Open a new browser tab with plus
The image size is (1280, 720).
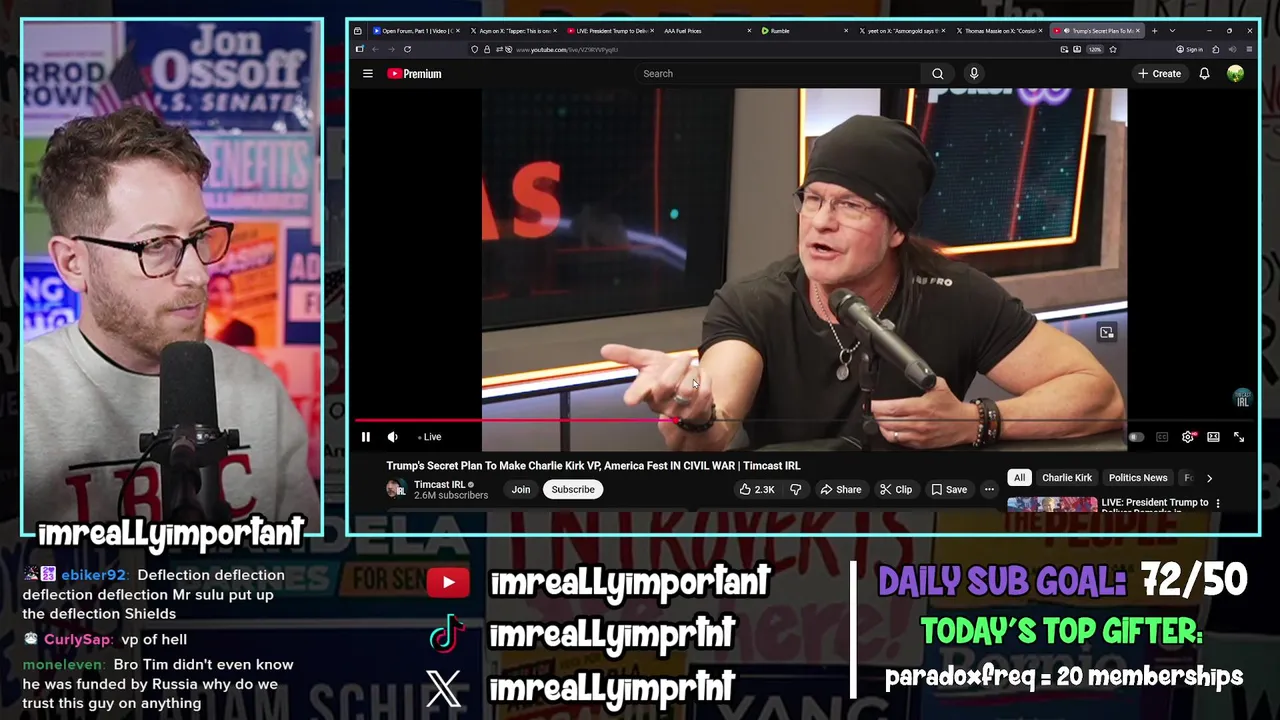coord(1154,31)
